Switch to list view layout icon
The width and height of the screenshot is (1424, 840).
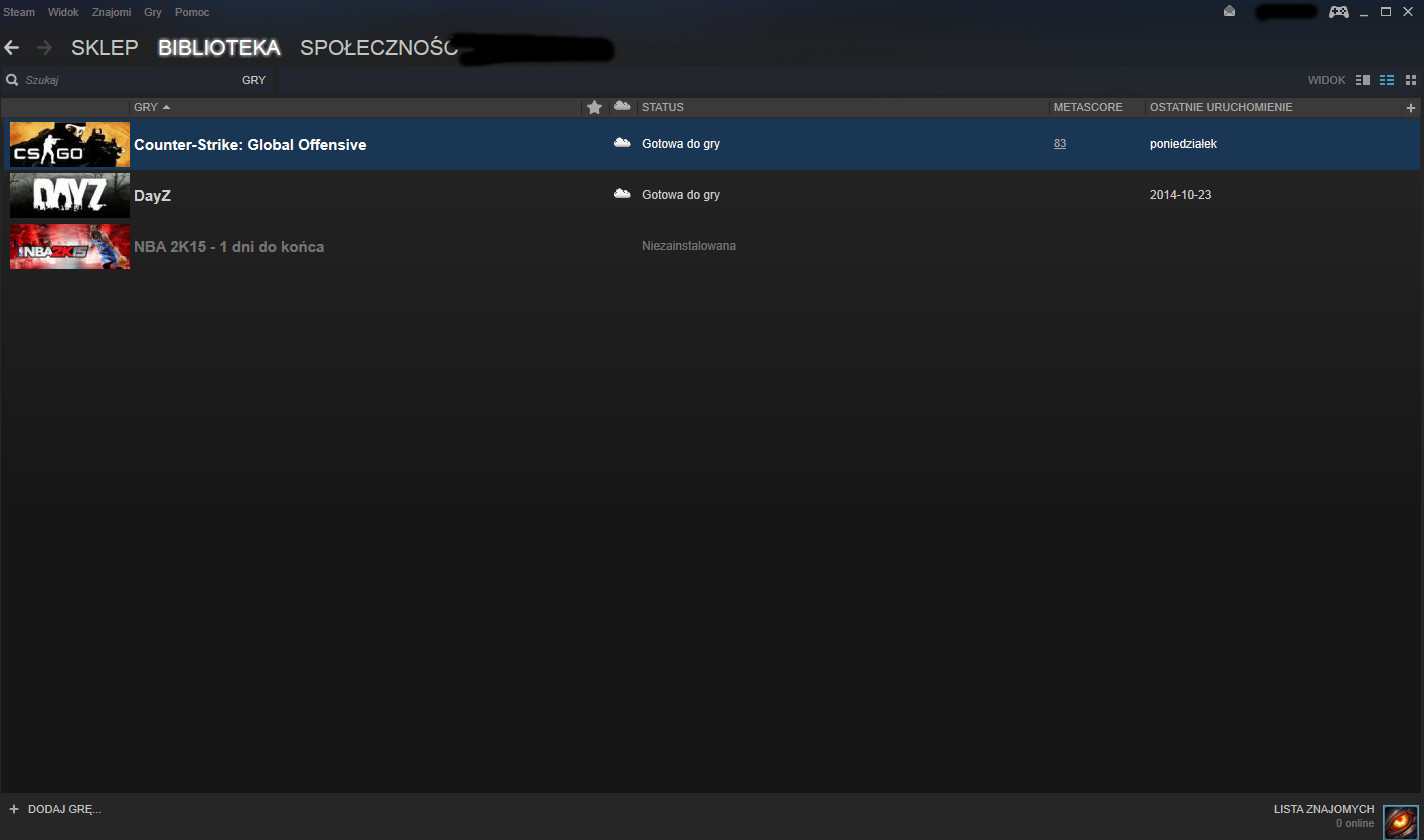[1387, 80]
